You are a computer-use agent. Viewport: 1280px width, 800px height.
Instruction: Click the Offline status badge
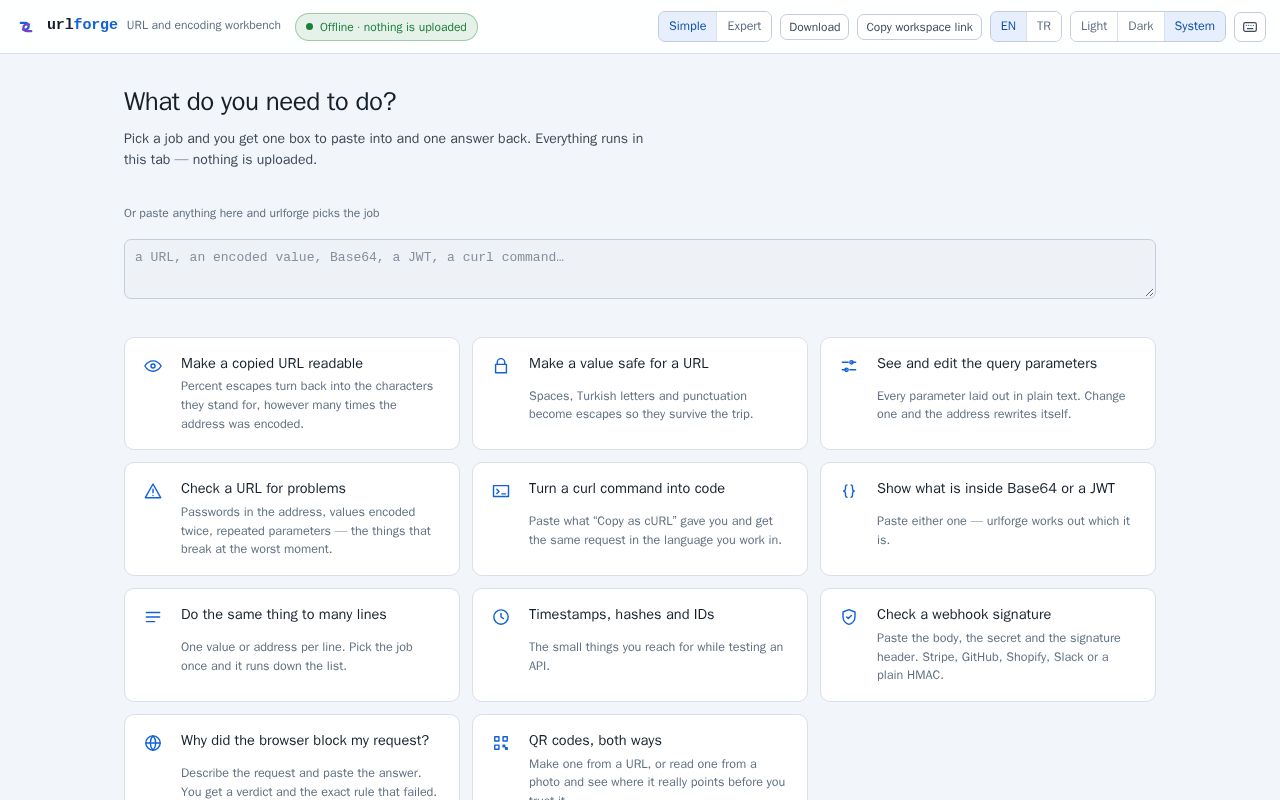386,27
